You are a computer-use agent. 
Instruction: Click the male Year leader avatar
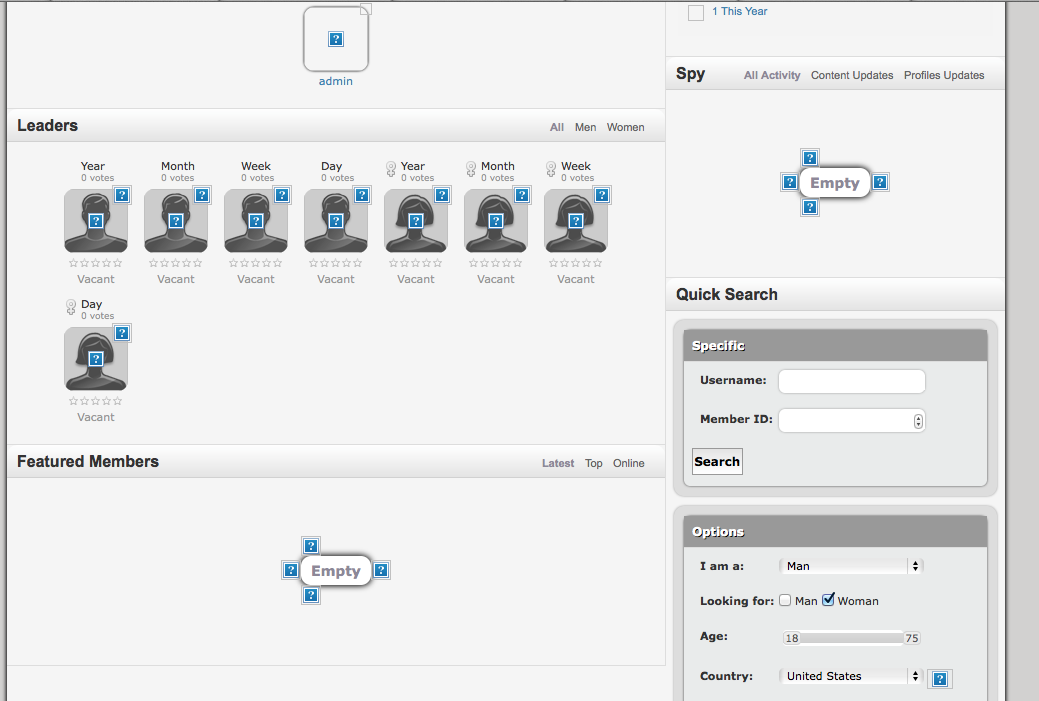[x=96, y=221]
